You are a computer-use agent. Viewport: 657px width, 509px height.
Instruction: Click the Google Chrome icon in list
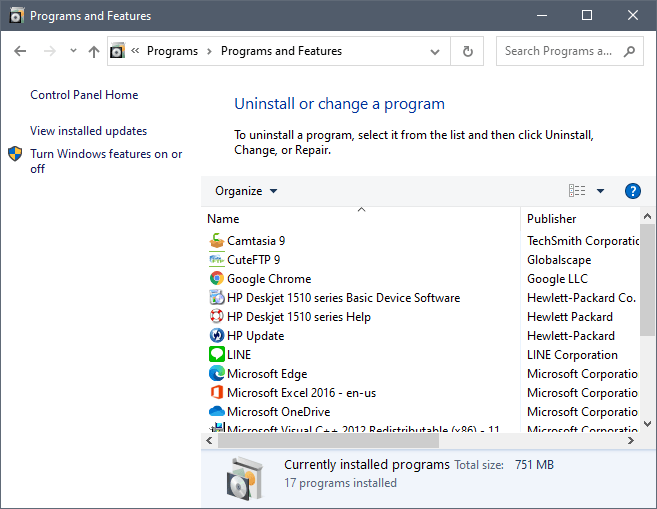point(217,279)
